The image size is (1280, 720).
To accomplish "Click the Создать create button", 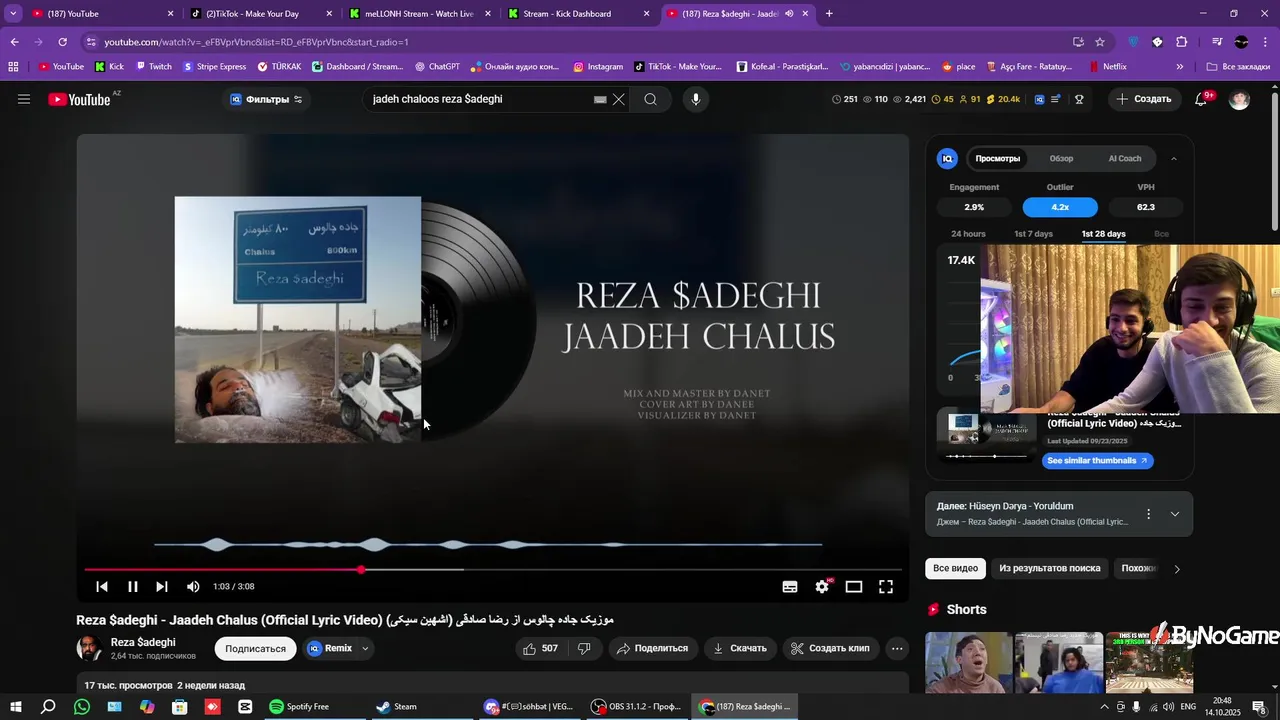I will pos(1143,99).
